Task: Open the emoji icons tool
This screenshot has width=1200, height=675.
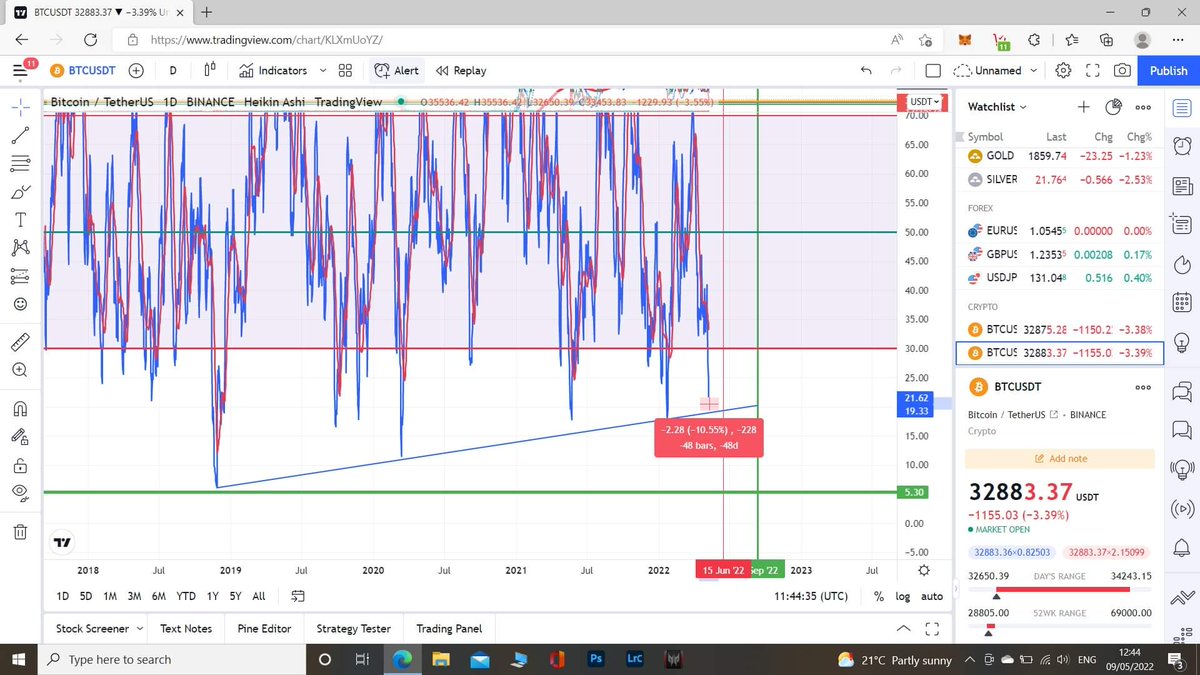Action: pyautogui.click(x=21, y=303)
